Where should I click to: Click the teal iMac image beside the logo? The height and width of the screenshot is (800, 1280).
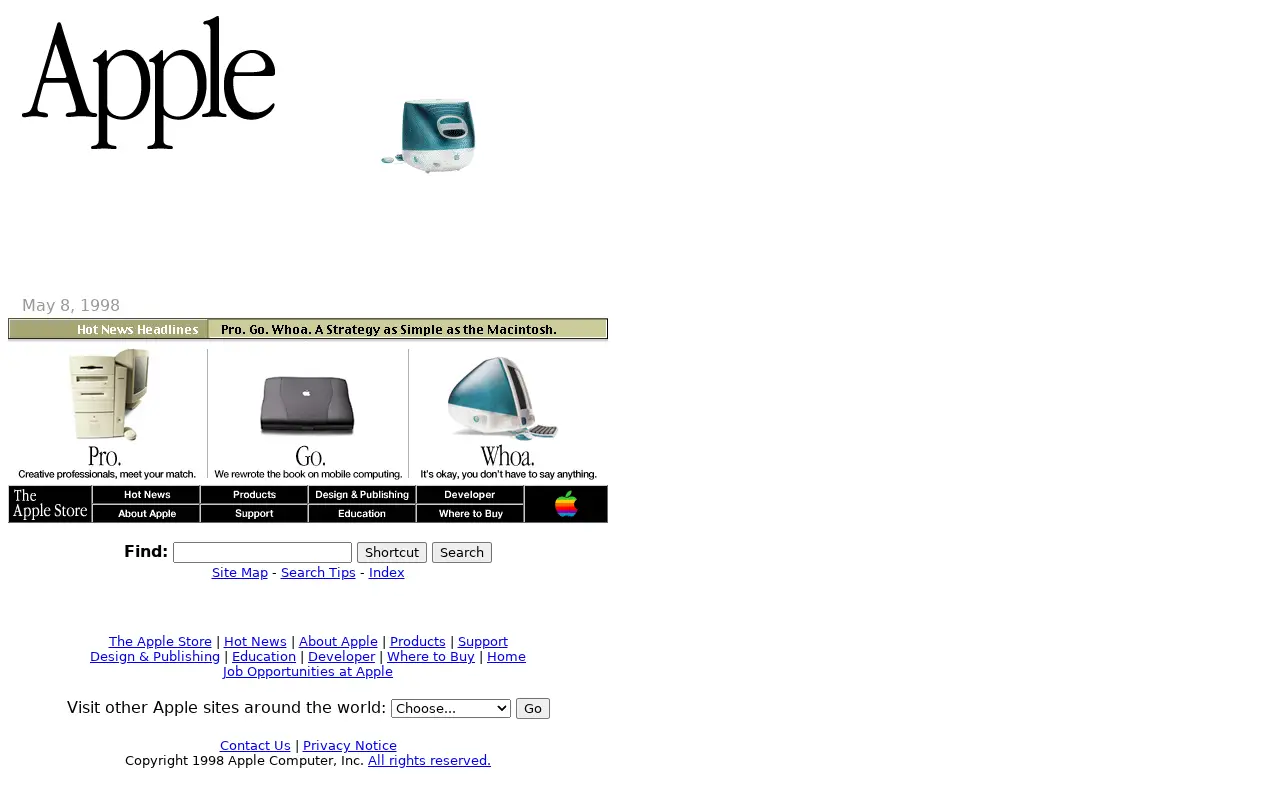pos(429,136)
